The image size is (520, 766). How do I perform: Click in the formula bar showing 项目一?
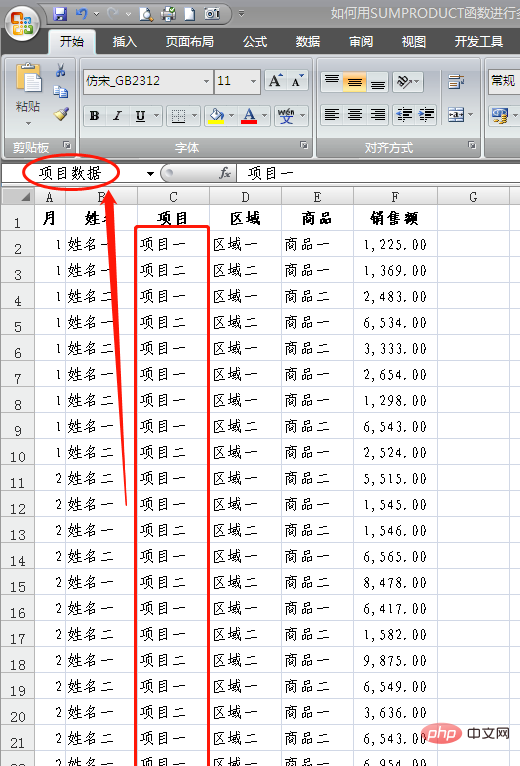378,173
